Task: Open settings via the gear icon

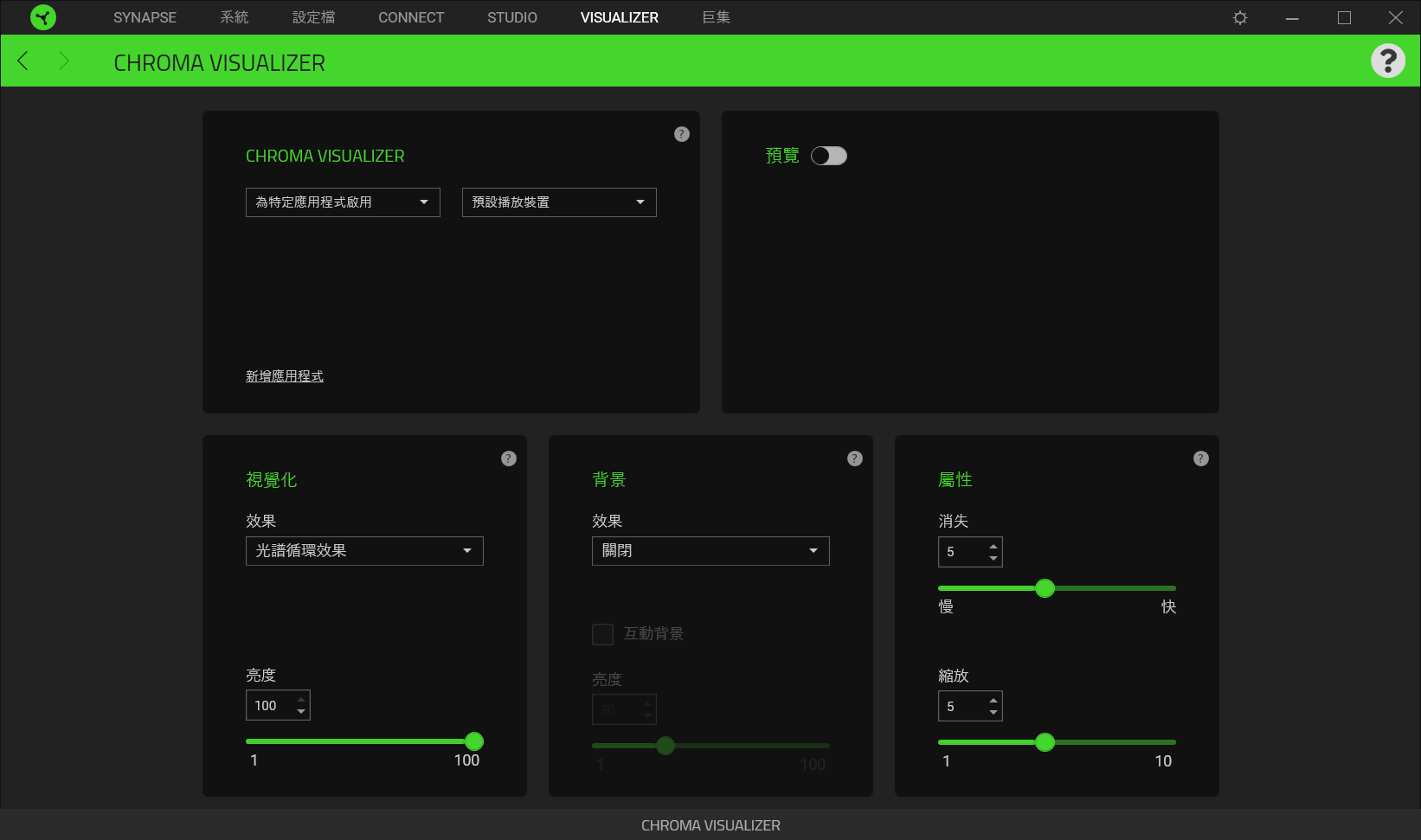Action: coord(1239,17)
